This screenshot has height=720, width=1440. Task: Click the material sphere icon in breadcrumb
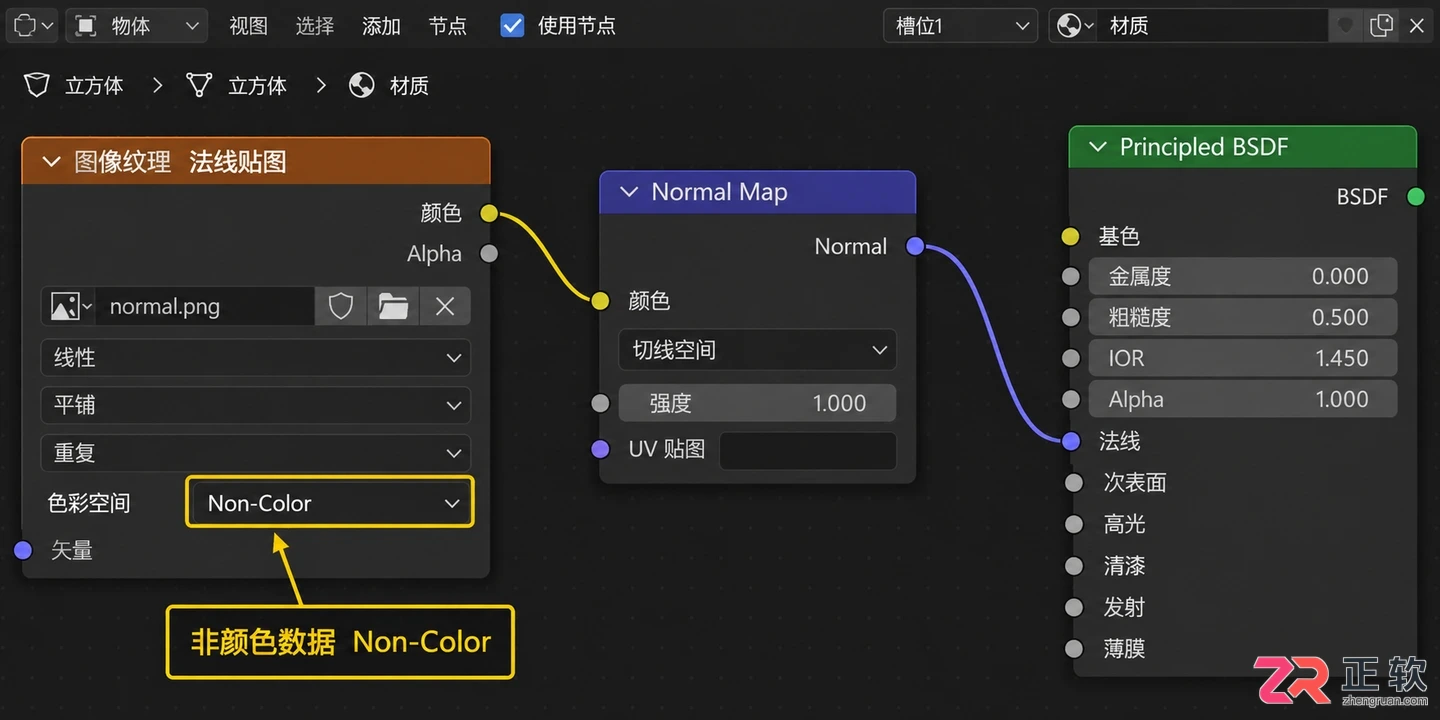coord(362,85)
